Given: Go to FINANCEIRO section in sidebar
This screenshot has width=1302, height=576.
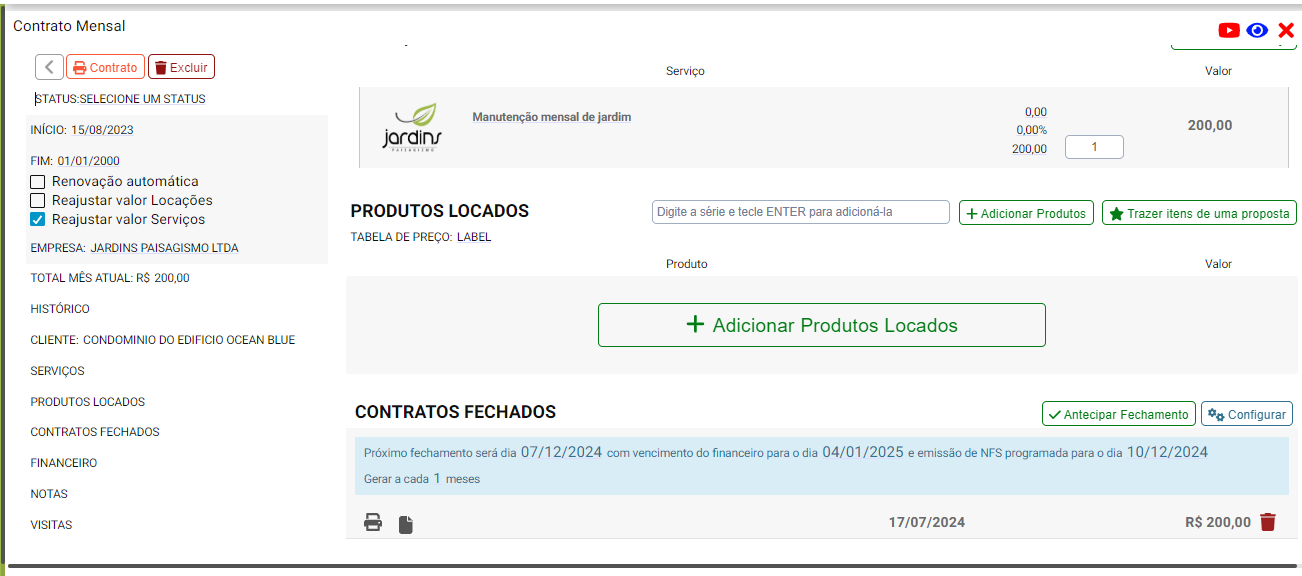Looking at the screenshot, I should [64, 463].
